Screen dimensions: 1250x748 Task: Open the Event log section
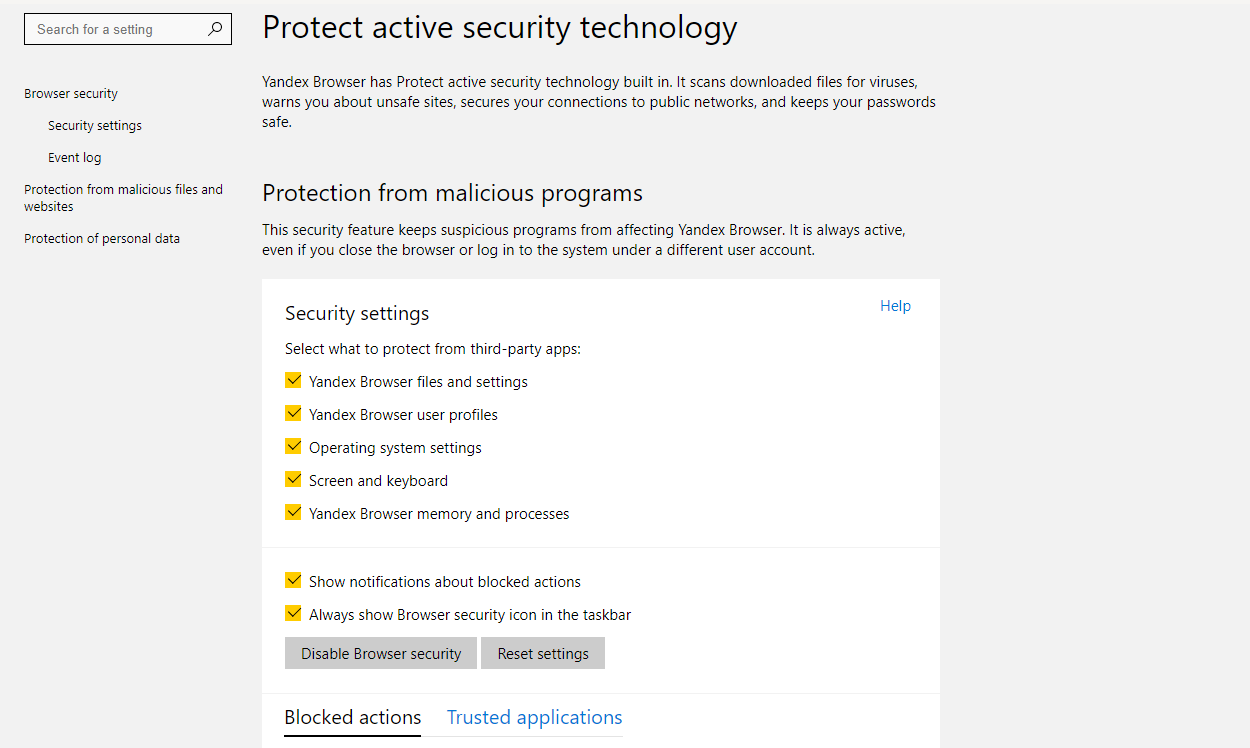pyautogui.click(x=75, y=158)
